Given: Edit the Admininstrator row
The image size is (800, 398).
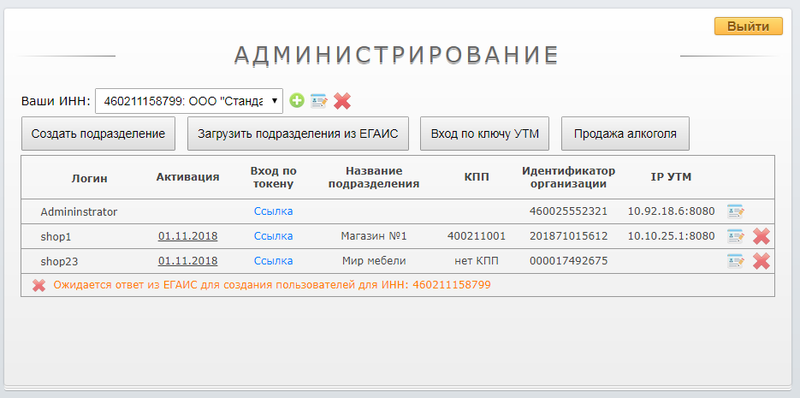Looking at the screenshot, I should point(735,211).
